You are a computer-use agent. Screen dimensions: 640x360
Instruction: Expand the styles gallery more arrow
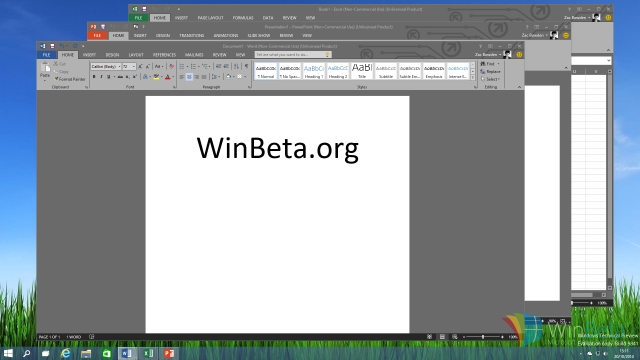click(473, 78)
